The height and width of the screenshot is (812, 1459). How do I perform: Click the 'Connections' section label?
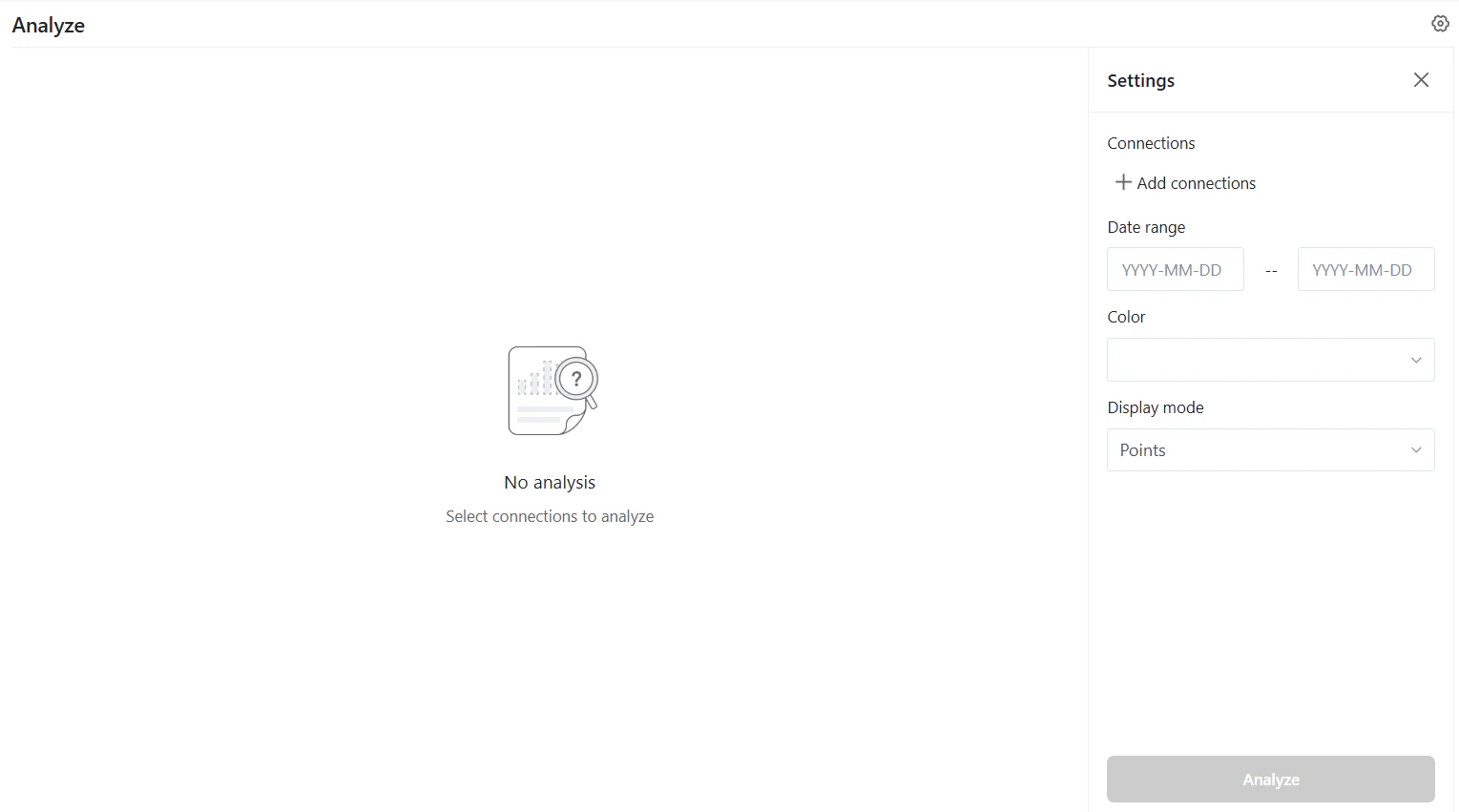point(1151,143)
